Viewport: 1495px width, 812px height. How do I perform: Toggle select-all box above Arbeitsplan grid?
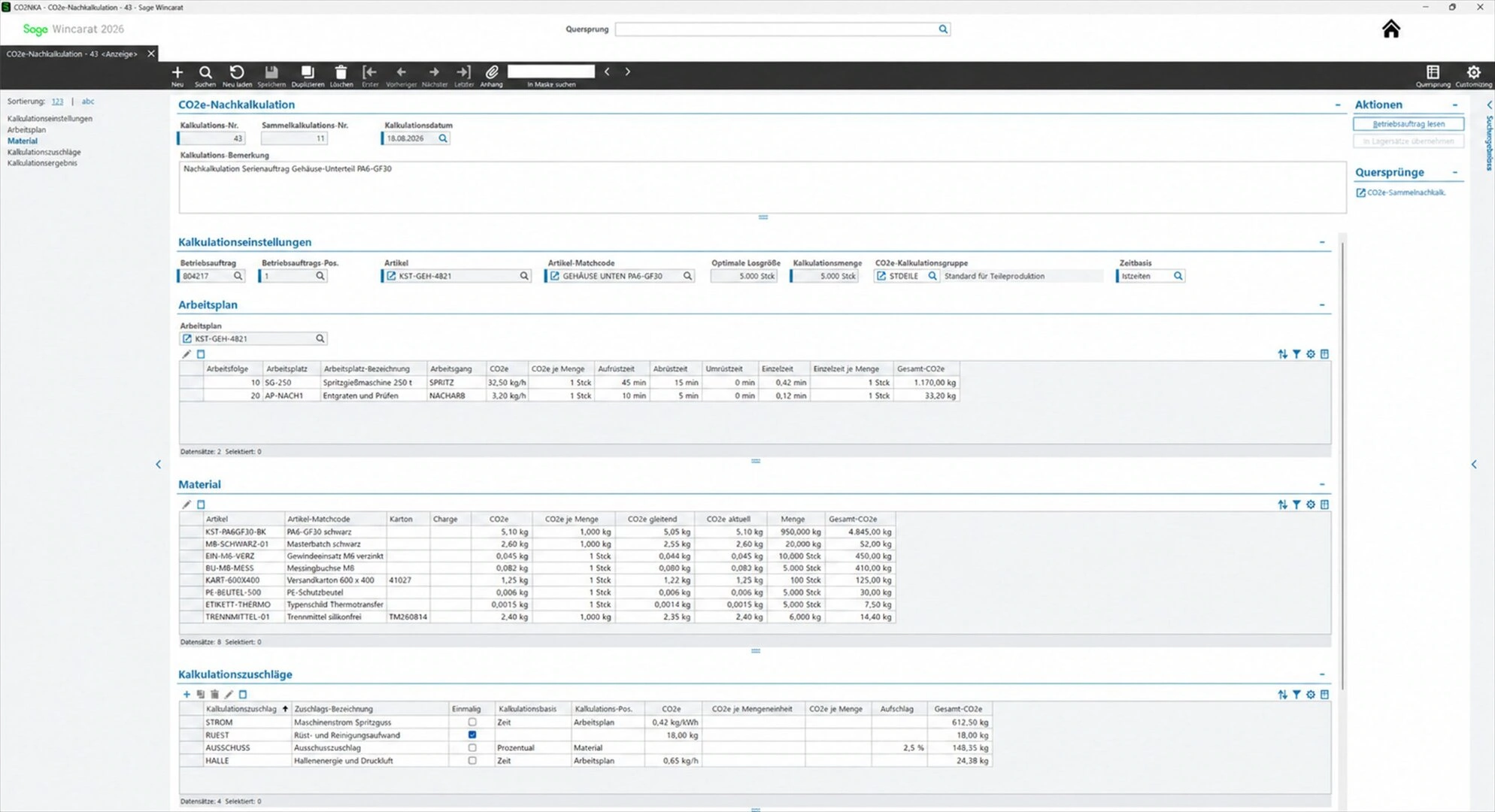pyautogui.click(x=201, y=354)
